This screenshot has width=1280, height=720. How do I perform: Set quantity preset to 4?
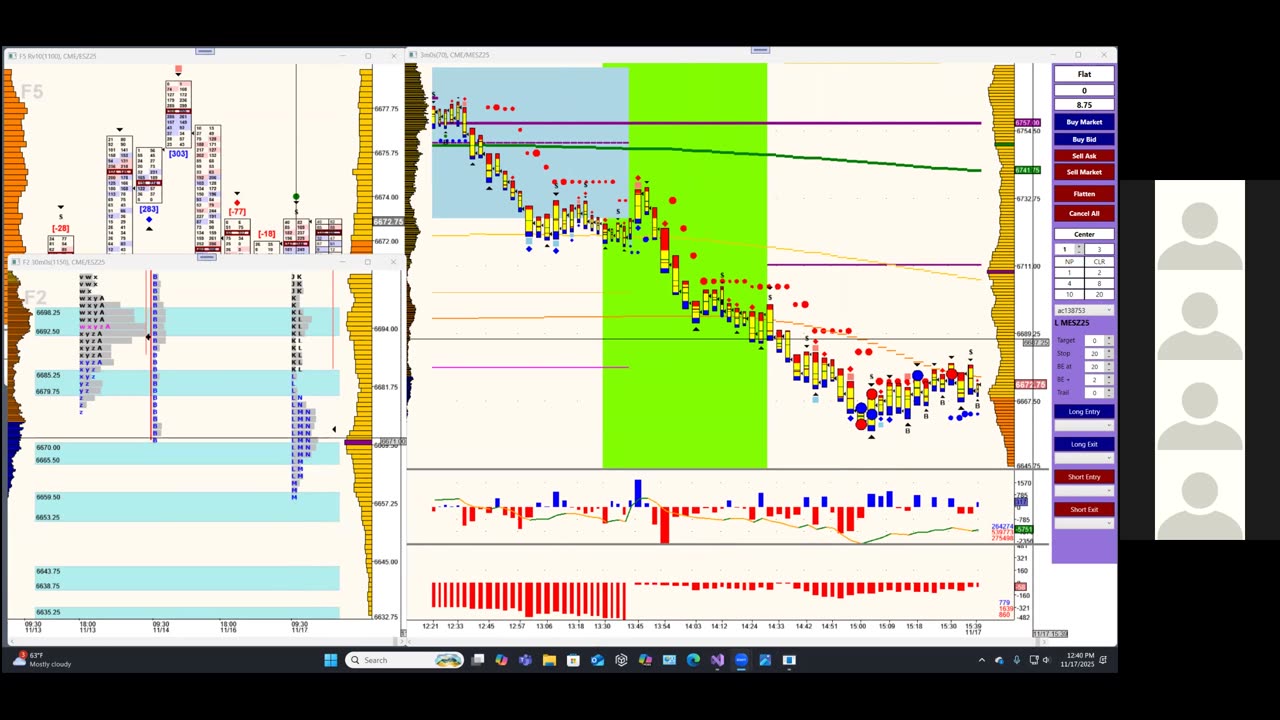click(x=1069, y=283)
